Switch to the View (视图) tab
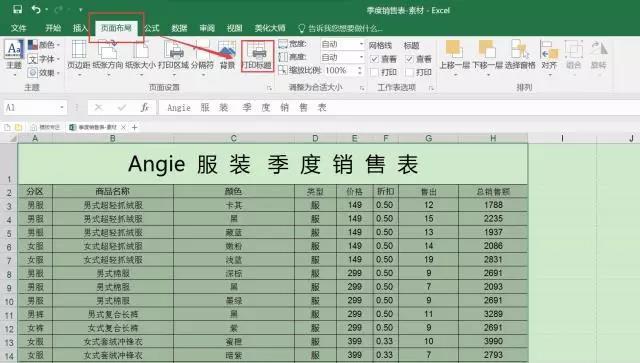The image size is (640, 363). (x=234, y=28)
